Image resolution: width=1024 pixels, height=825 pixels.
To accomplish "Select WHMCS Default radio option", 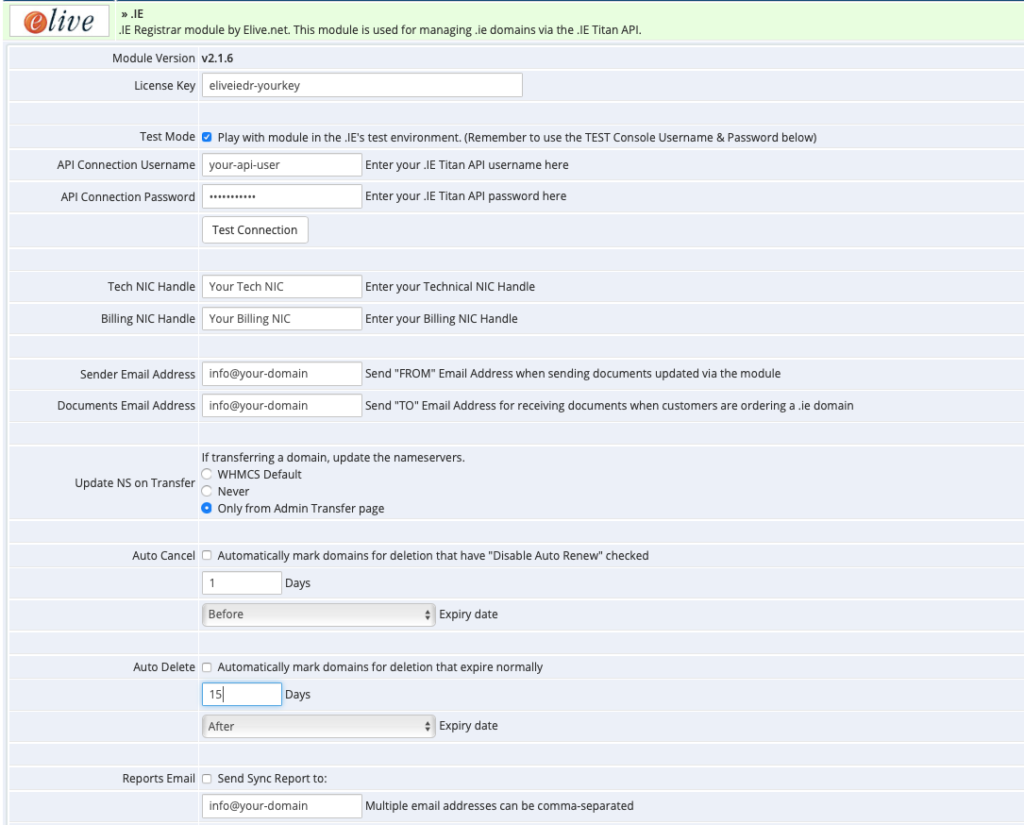I will pyautogui.click(x=207, y=474).
